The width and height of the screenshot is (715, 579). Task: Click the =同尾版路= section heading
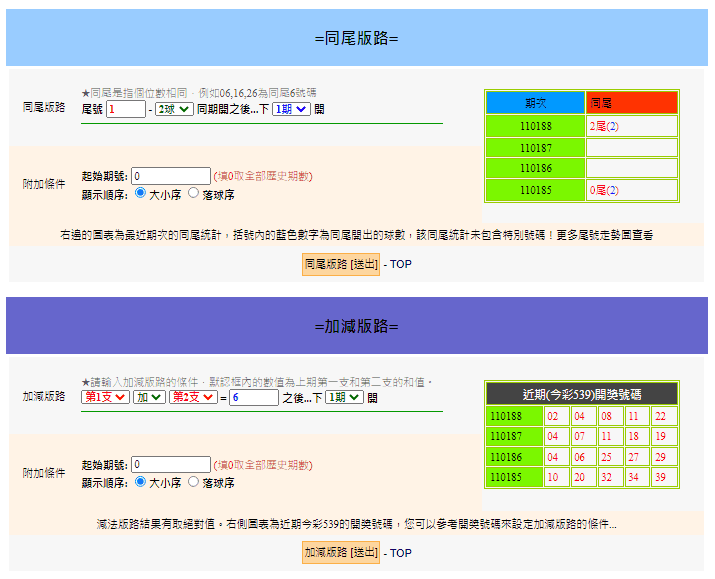[x=357, y=38]
